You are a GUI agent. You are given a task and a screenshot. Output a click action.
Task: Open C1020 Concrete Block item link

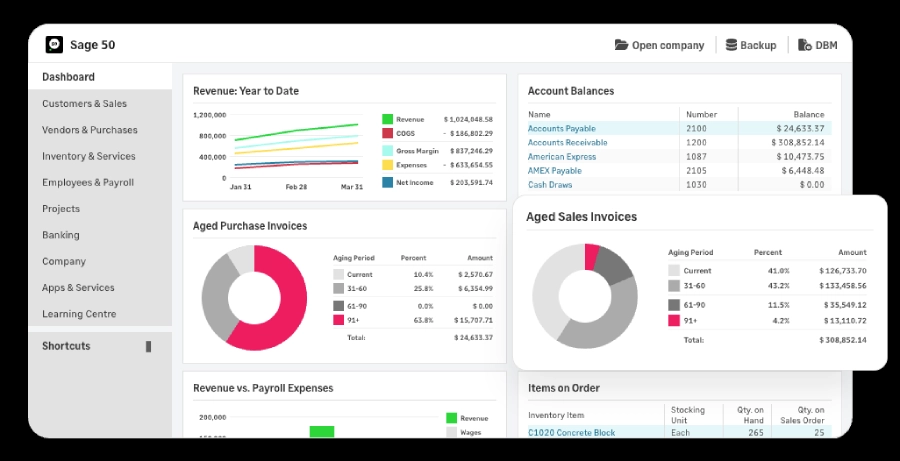572,433
